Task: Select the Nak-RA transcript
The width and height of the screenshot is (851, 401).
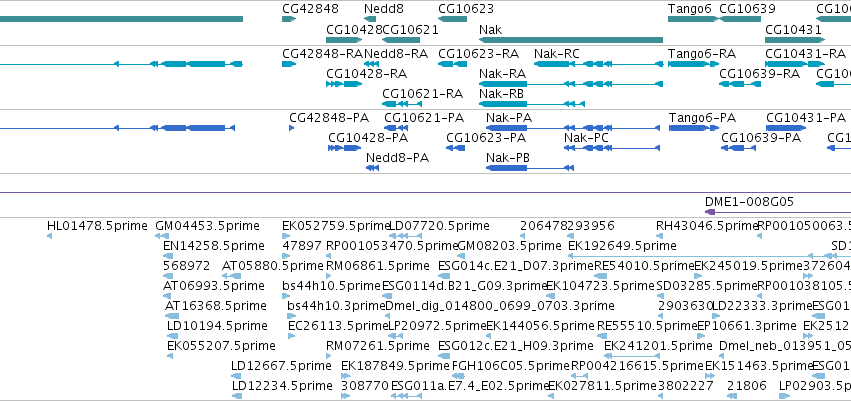Action: tap(571, 84)
